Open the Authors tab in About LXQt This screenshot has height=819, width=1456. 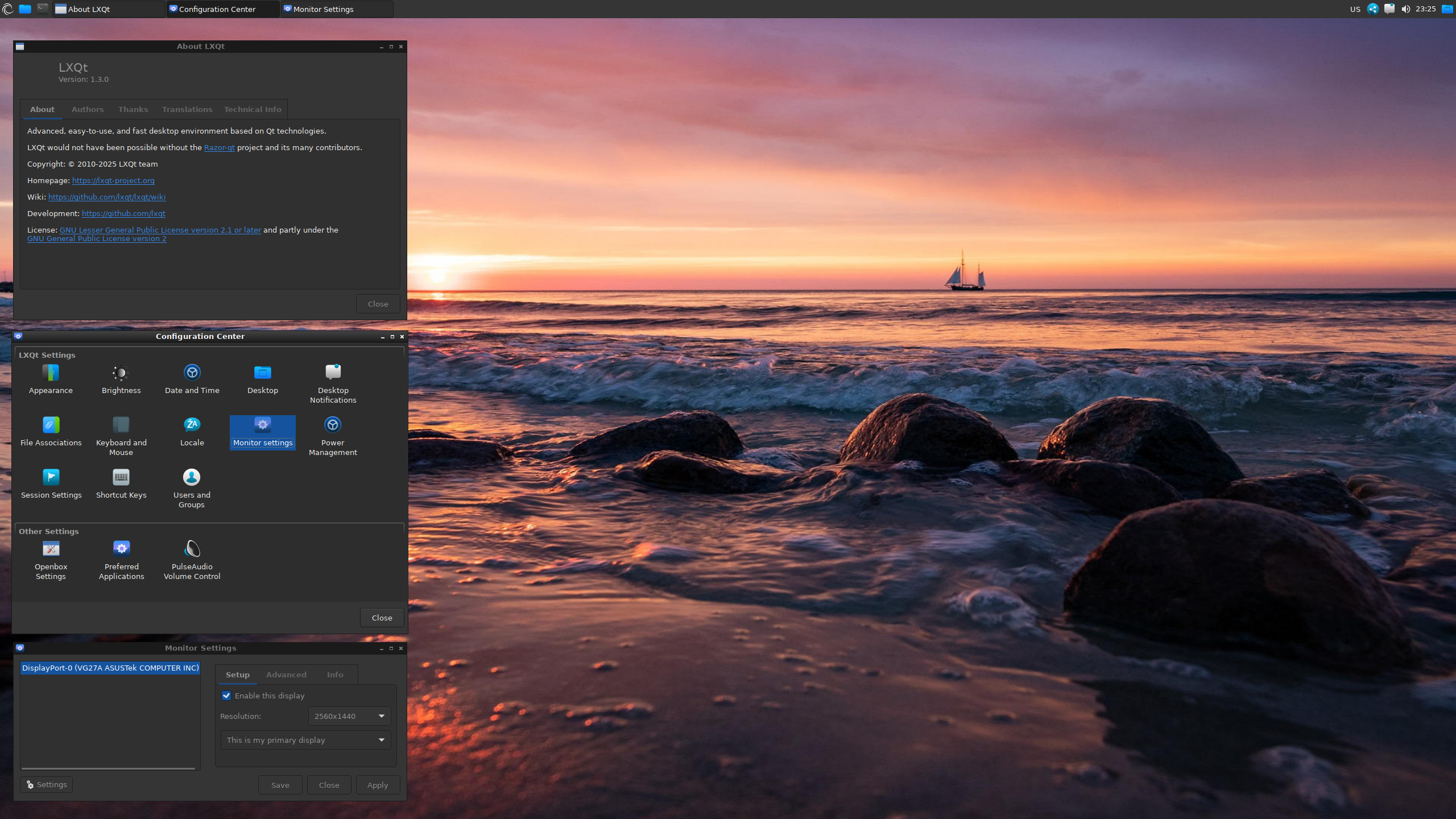[x=88, y=109]
